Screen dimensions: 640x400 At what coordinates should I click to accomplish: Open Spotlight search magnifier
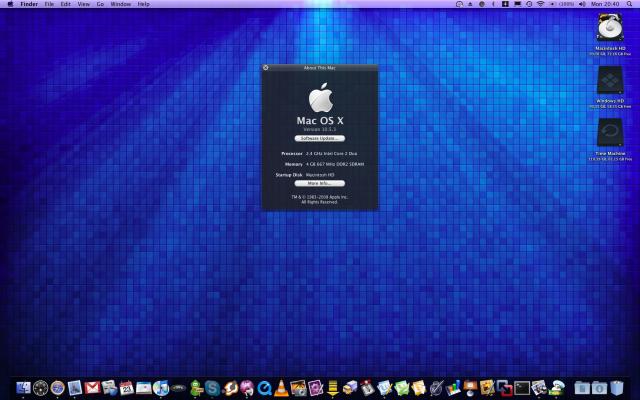point(629,4)
